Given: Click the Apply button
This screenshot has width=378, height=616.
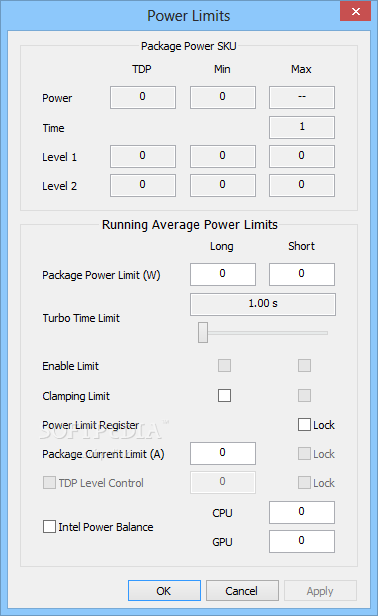Looking at the screenshot, I should point(320,590).
